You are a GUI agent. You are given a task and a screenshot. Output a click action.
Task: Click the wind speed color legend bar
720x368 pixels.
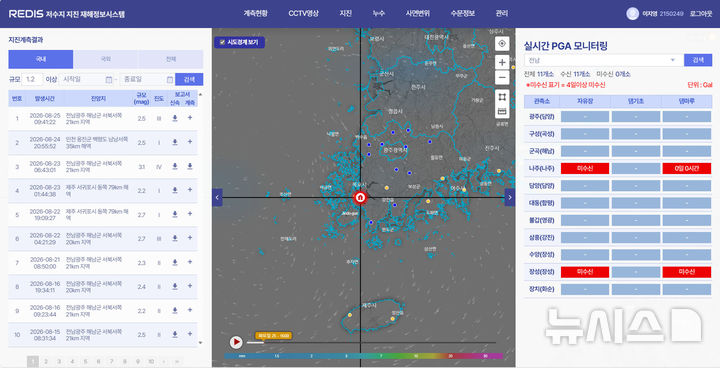click(363, 356)
